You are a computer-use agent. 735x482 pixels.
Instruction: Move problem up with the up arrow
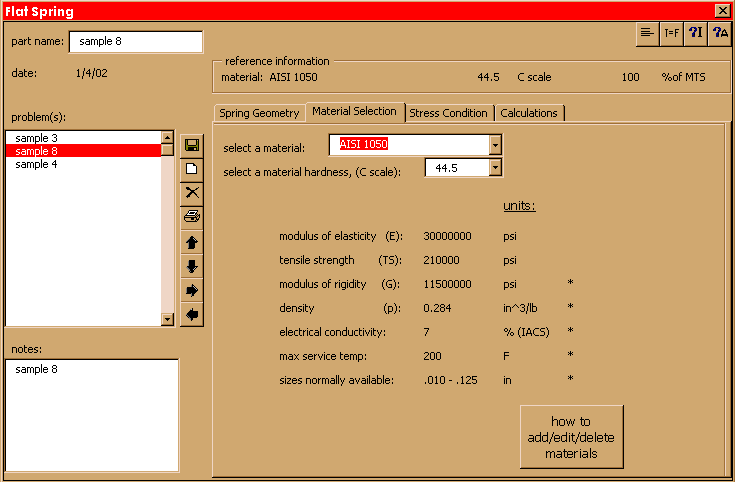click(x=192, y=242)
